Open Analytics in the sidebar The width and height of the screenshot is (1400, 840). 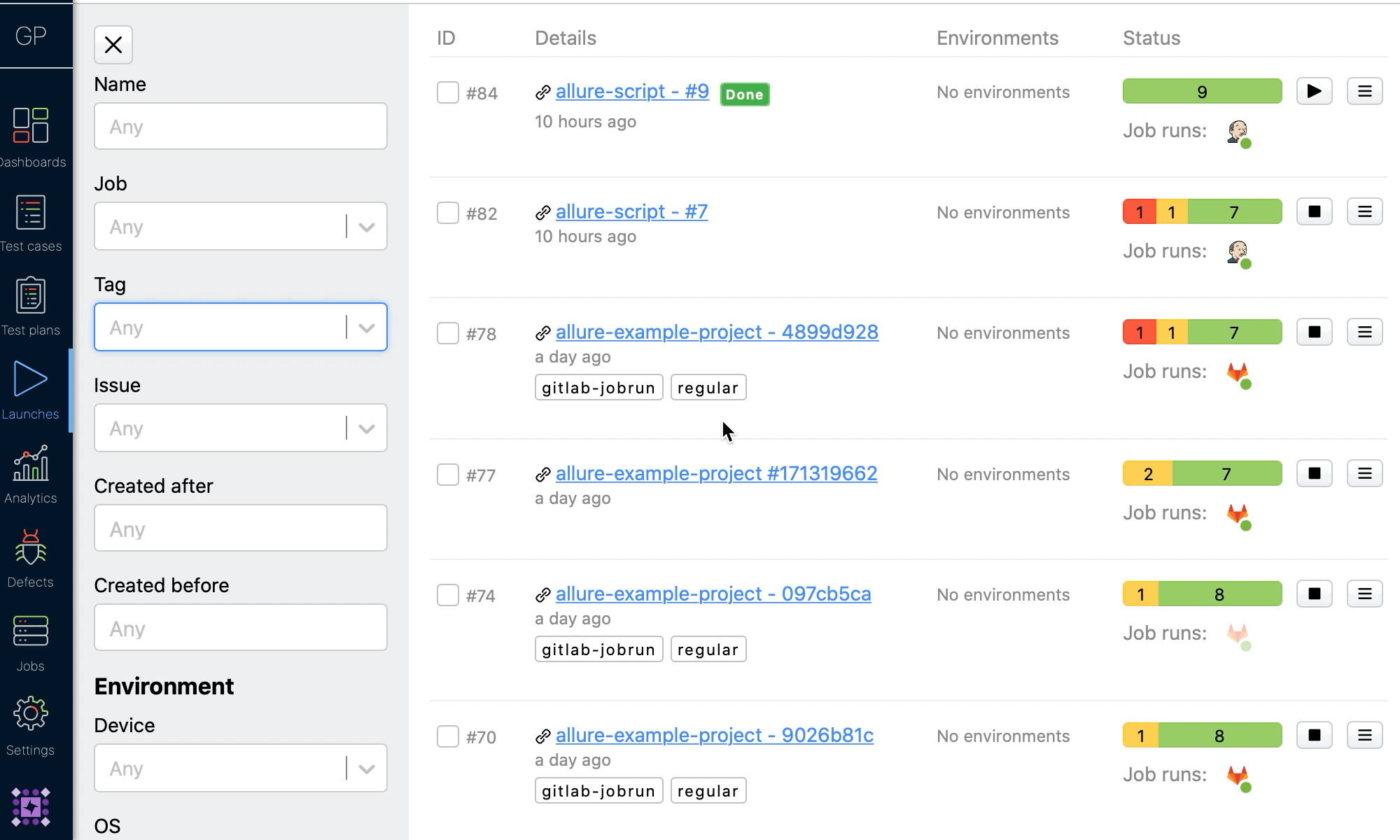click(x=31, y=464)
